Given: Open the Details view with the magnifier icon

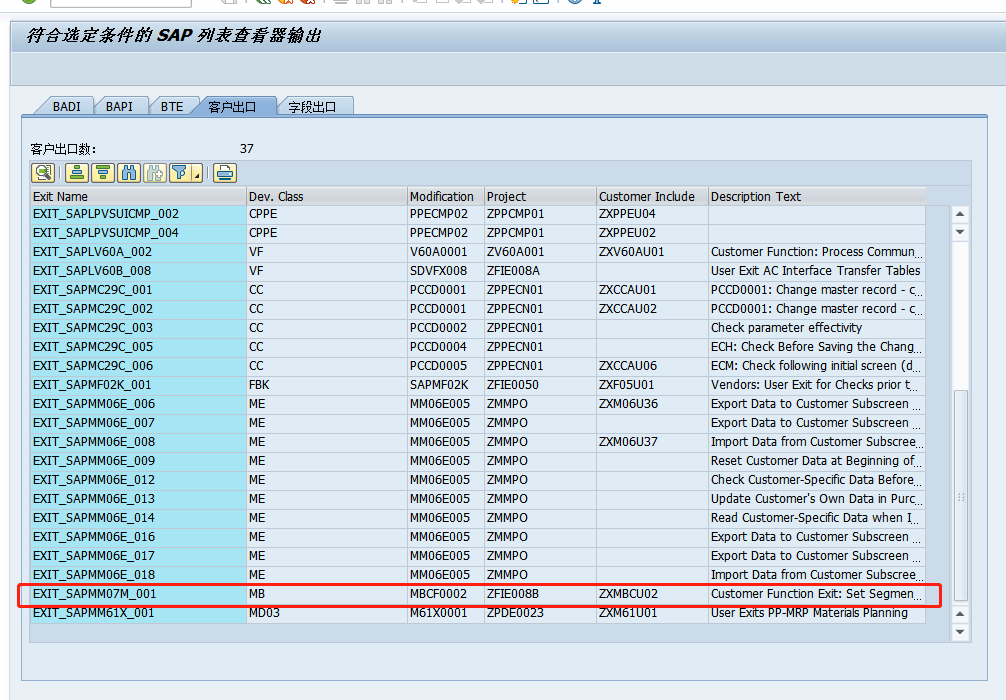Looking at the screenshot, I should [x=43, y=172].
